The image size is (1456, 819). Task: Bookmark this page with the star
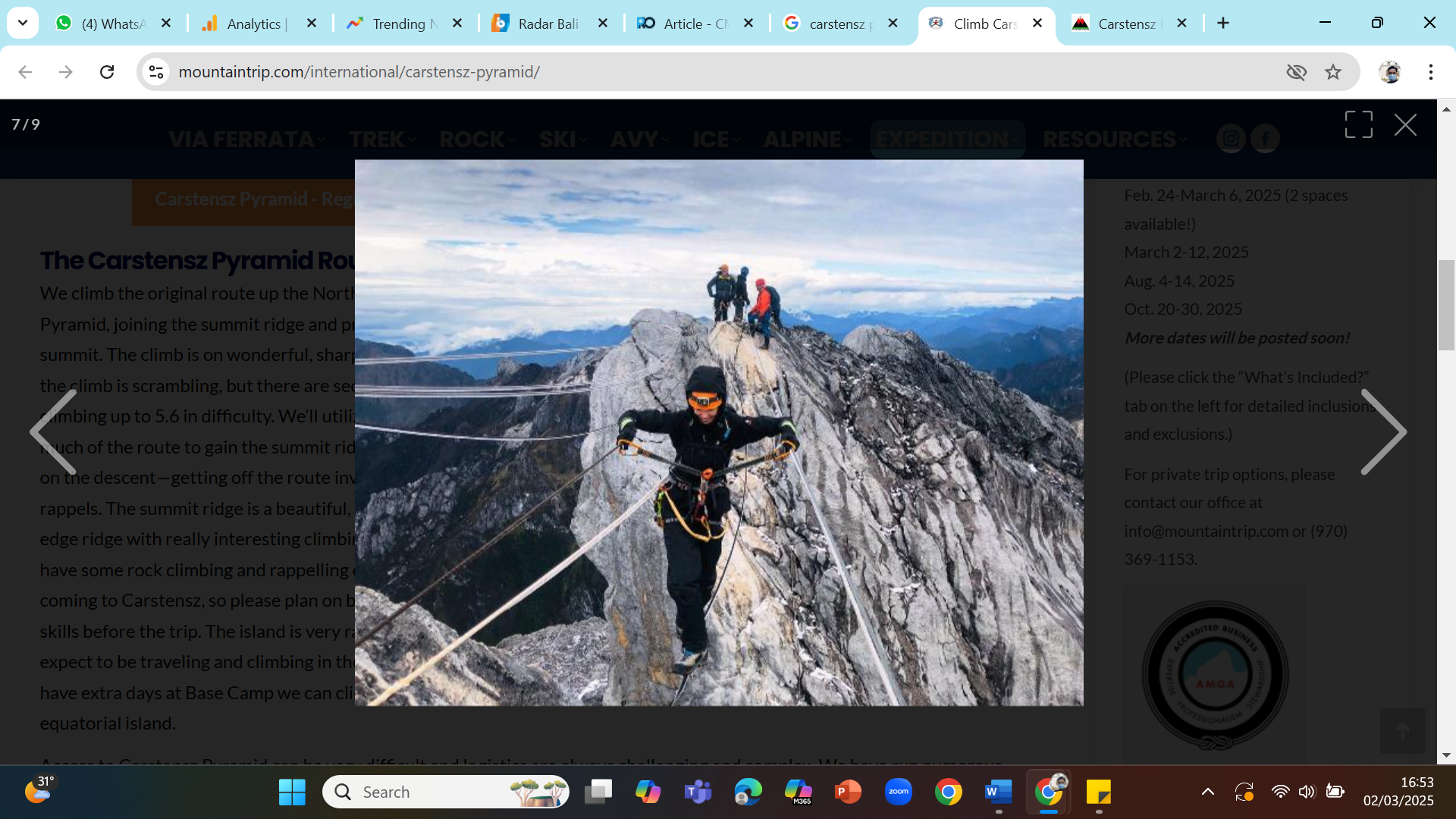coord(1333,72)
